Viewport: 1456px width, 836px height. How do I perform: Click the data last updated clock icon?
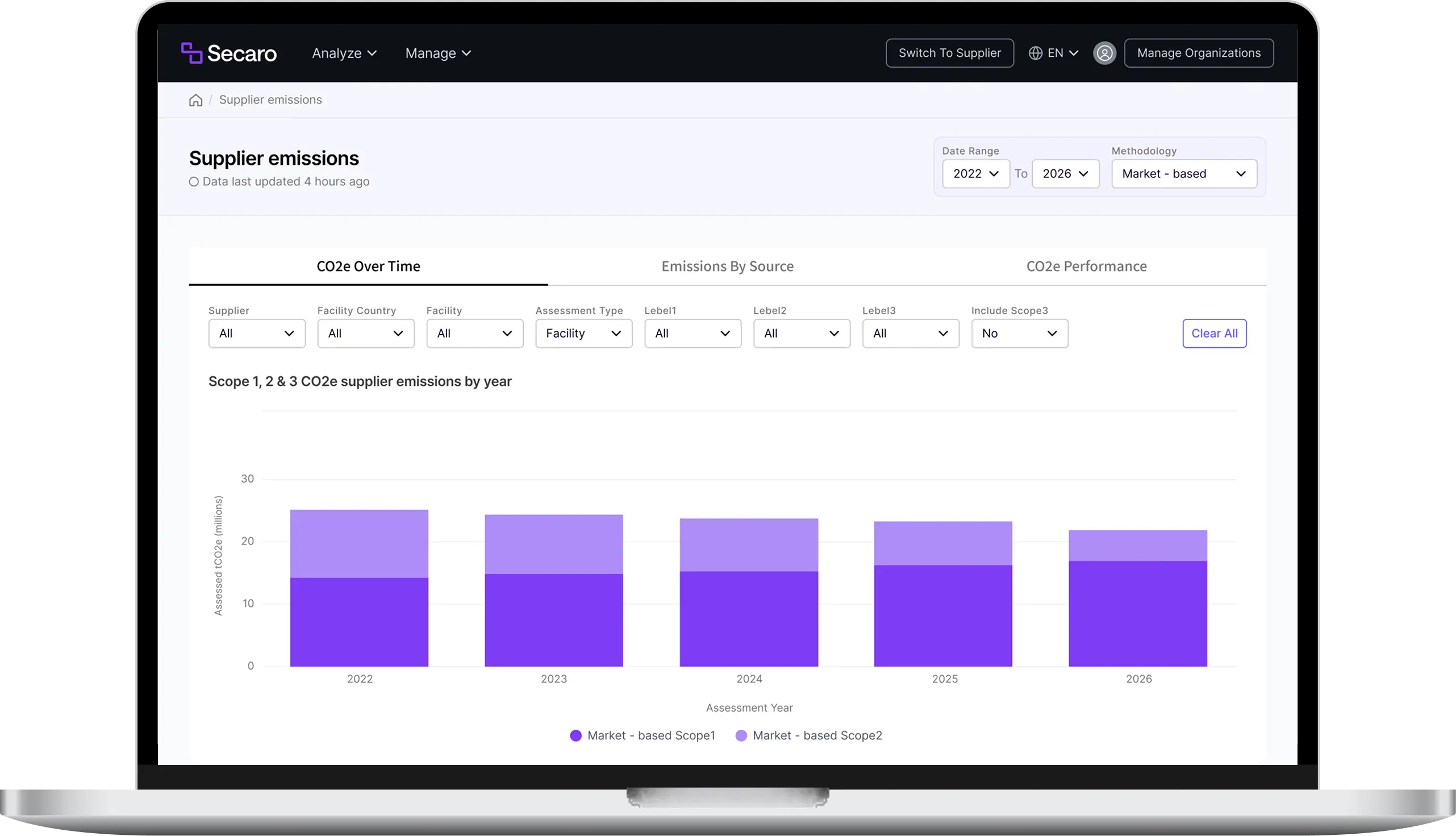point(194,182)
